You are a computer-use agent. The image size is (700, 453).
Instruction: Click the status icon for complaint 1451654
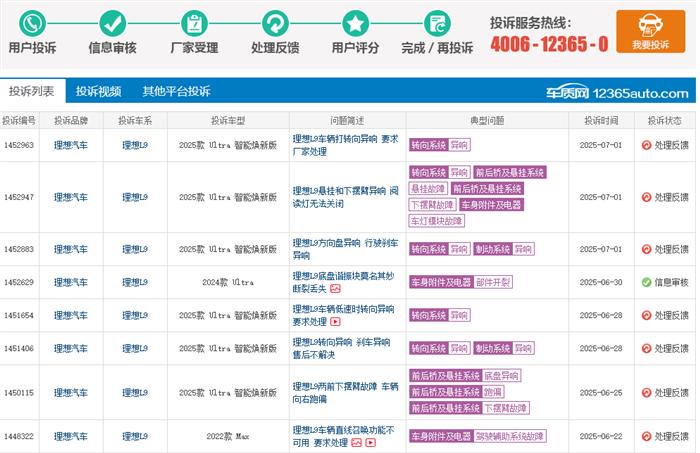[646, 315]
